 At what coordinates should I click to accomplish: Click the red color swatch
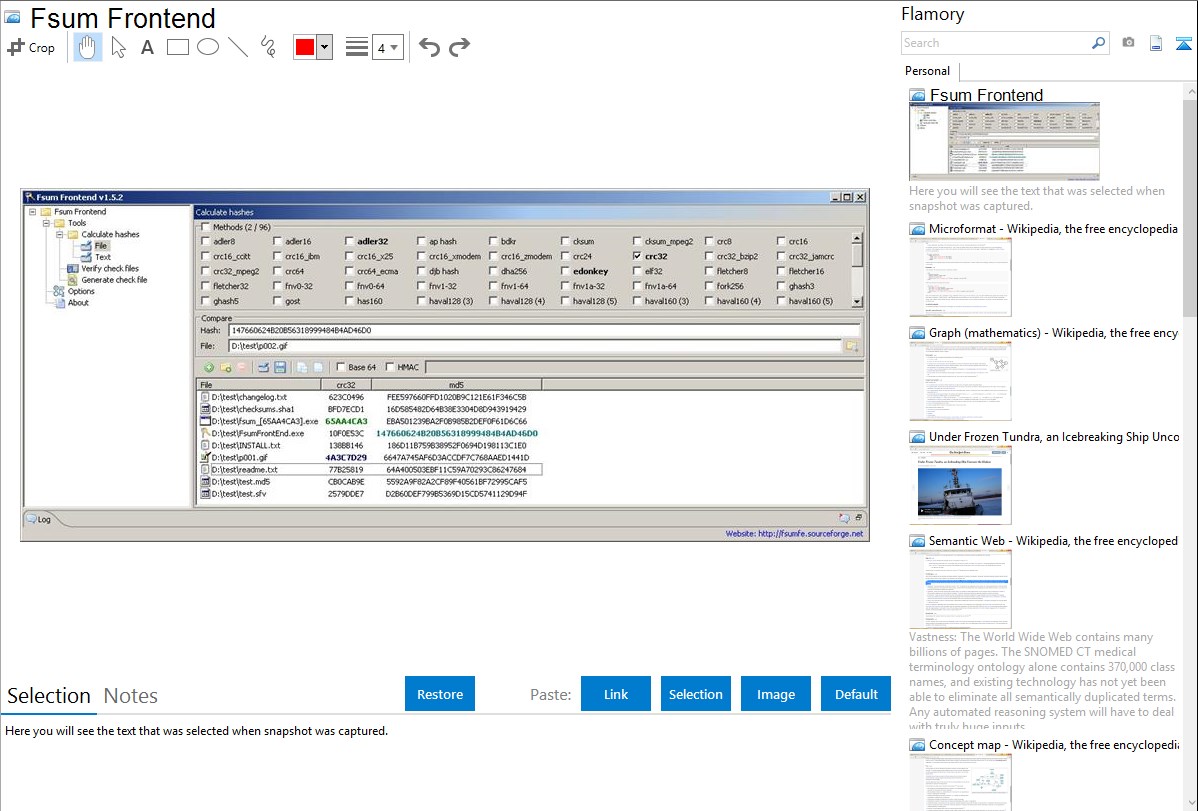[x=305, y=47]
